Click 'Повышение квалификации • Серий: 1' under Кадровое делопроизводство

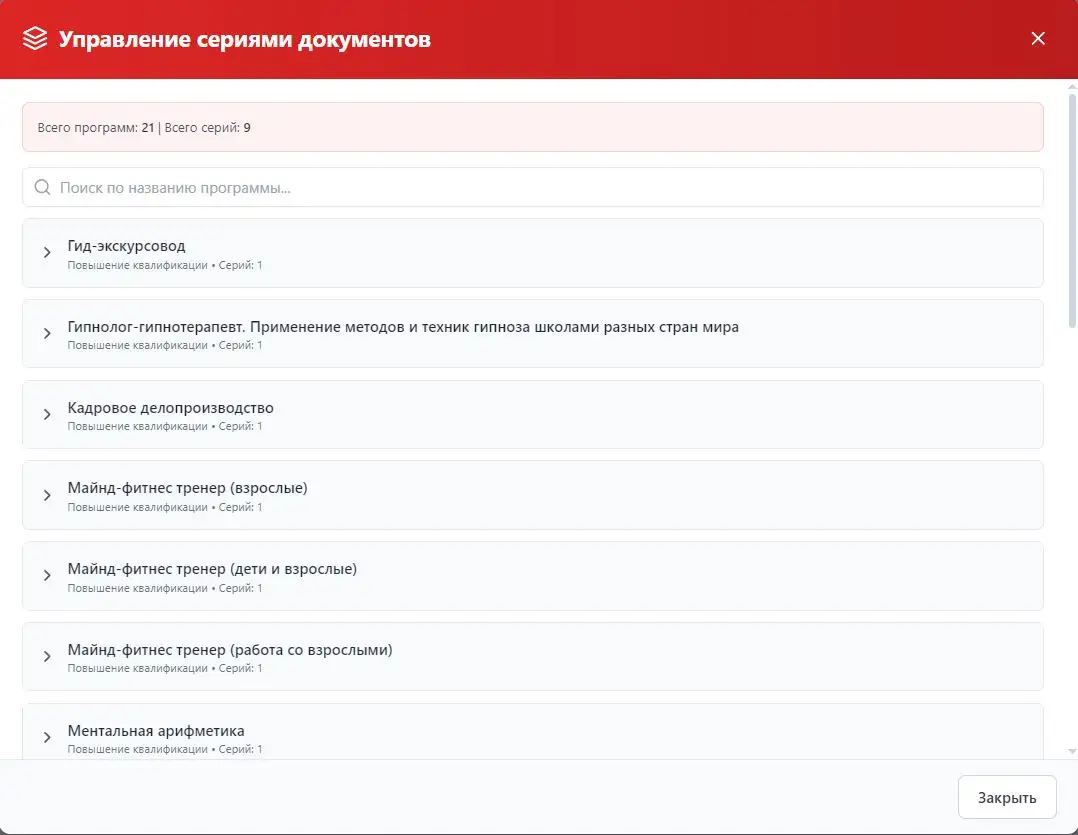164,426
